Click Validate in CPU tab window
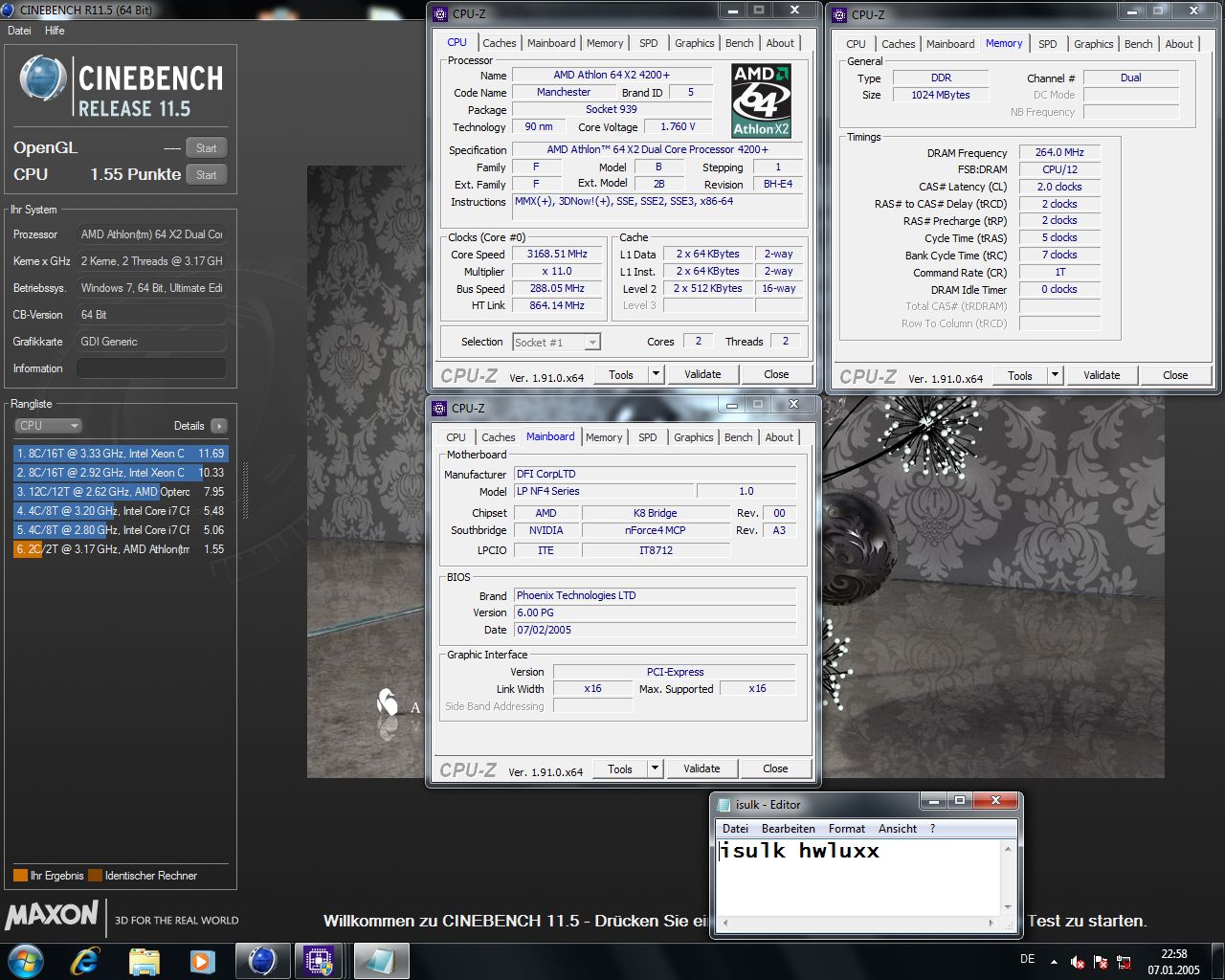 (x=702, y=374)
